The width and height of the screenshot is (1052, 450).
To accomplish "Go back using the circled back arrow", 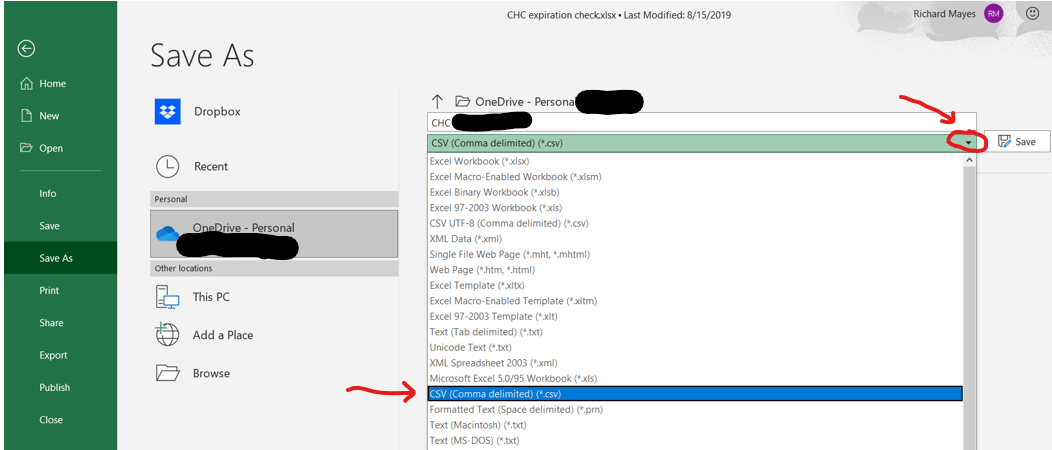I will click(27, 48).
